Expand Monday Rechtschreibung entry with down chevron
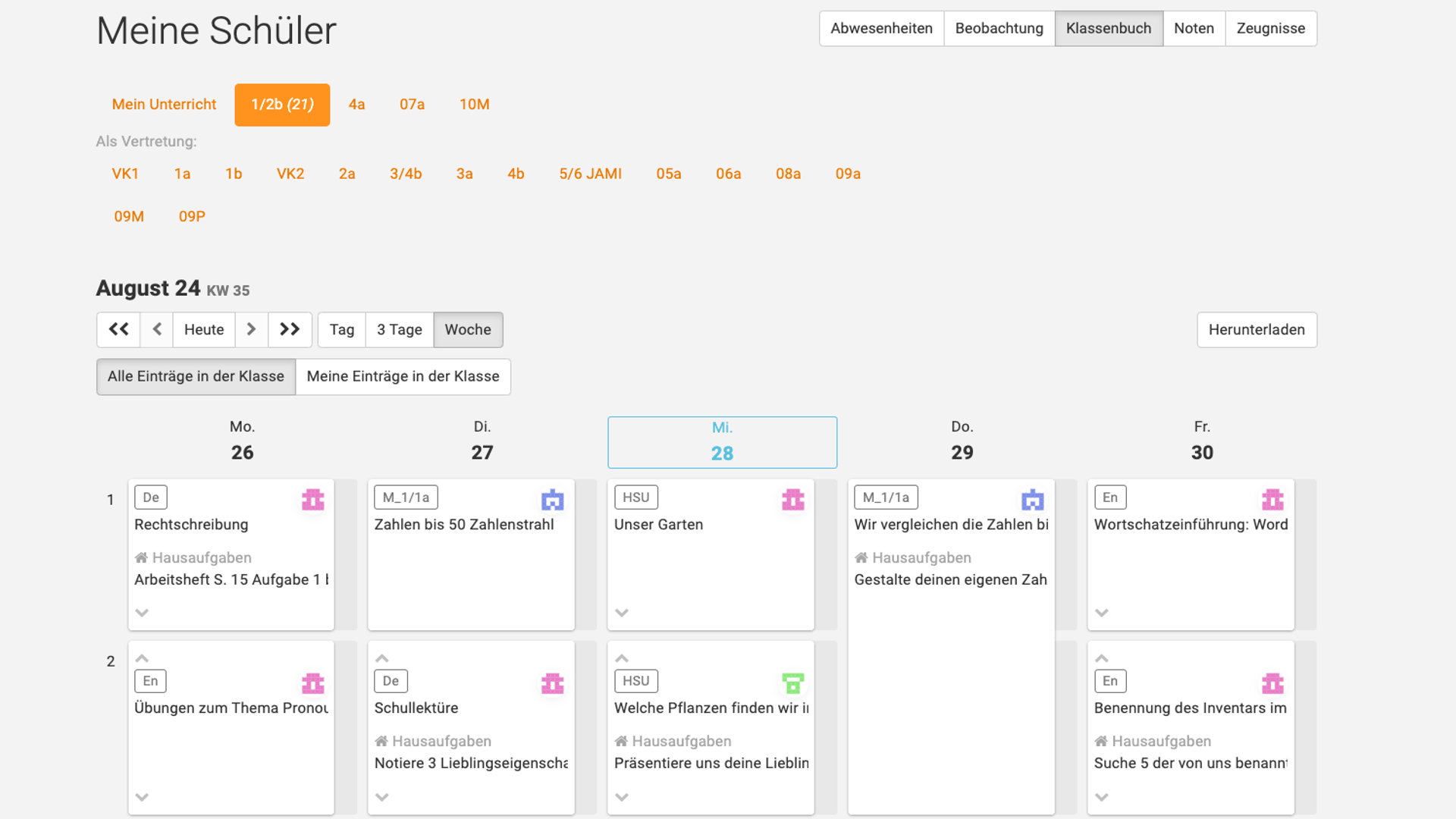The image size is (1456, 819). tap(142, 613)
